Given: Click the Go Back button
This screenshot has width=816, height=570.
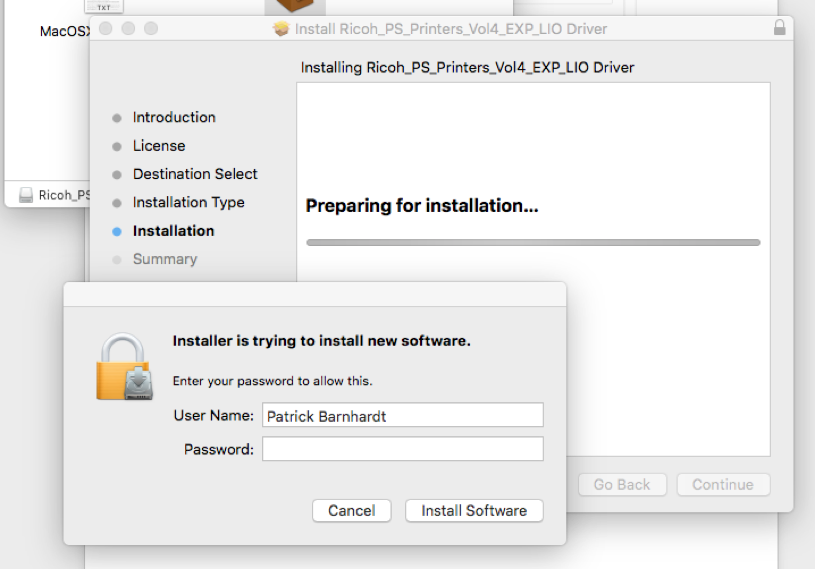Looking at the screenshot, I should [x=622, y=485].
